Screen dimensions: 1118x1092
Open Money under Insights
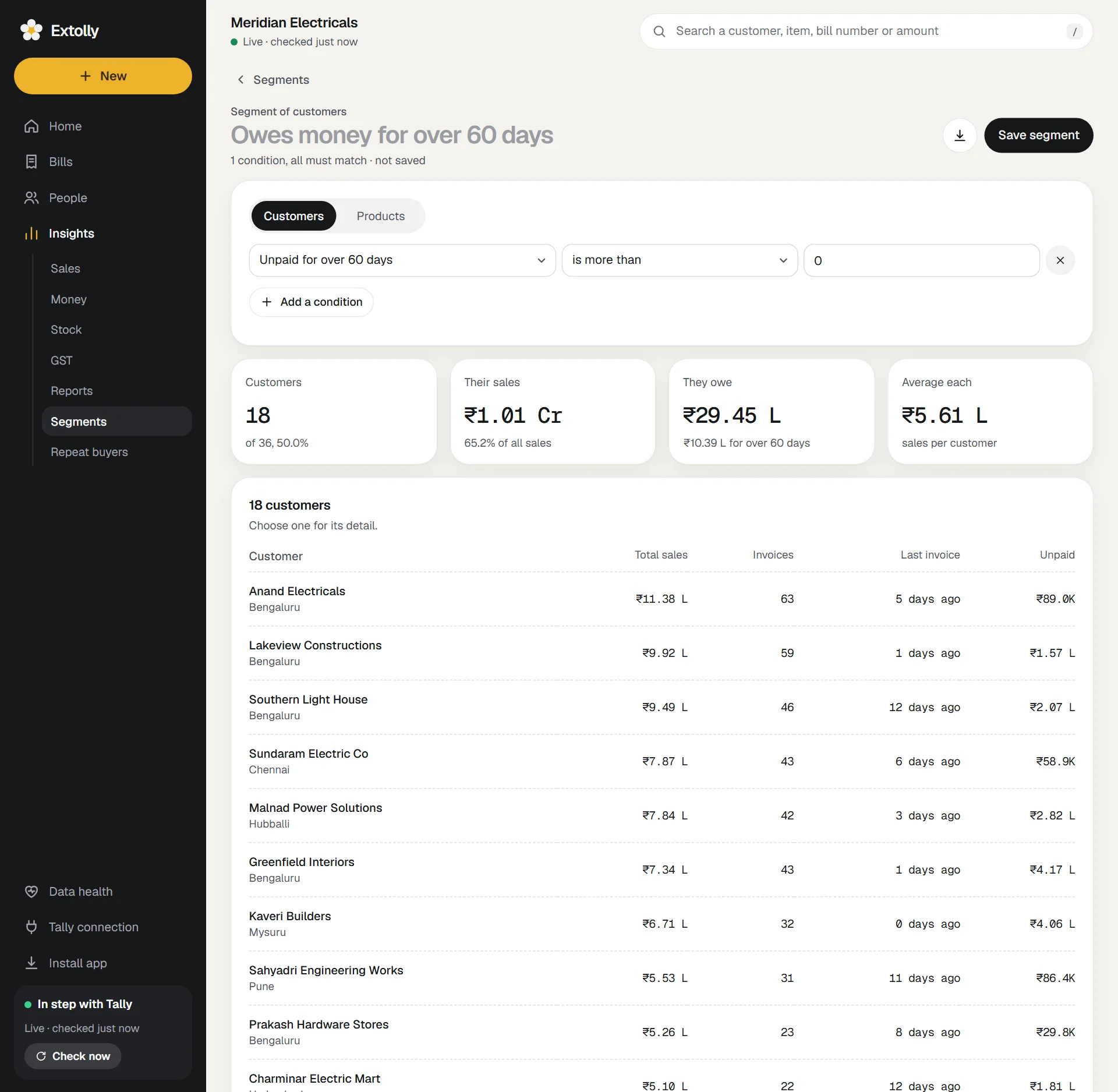117,299
